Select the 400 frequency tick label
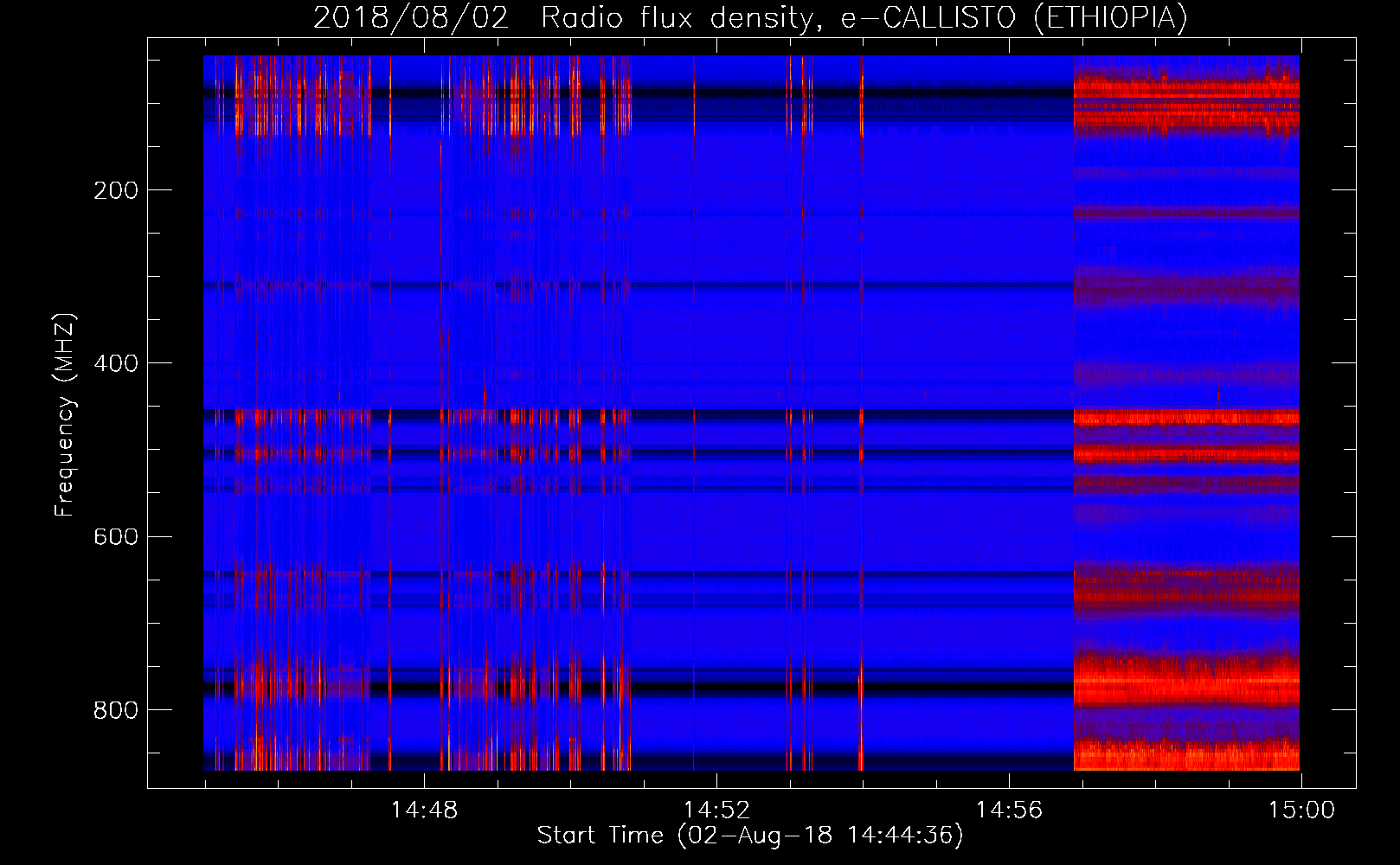 [x=115, y=363]
